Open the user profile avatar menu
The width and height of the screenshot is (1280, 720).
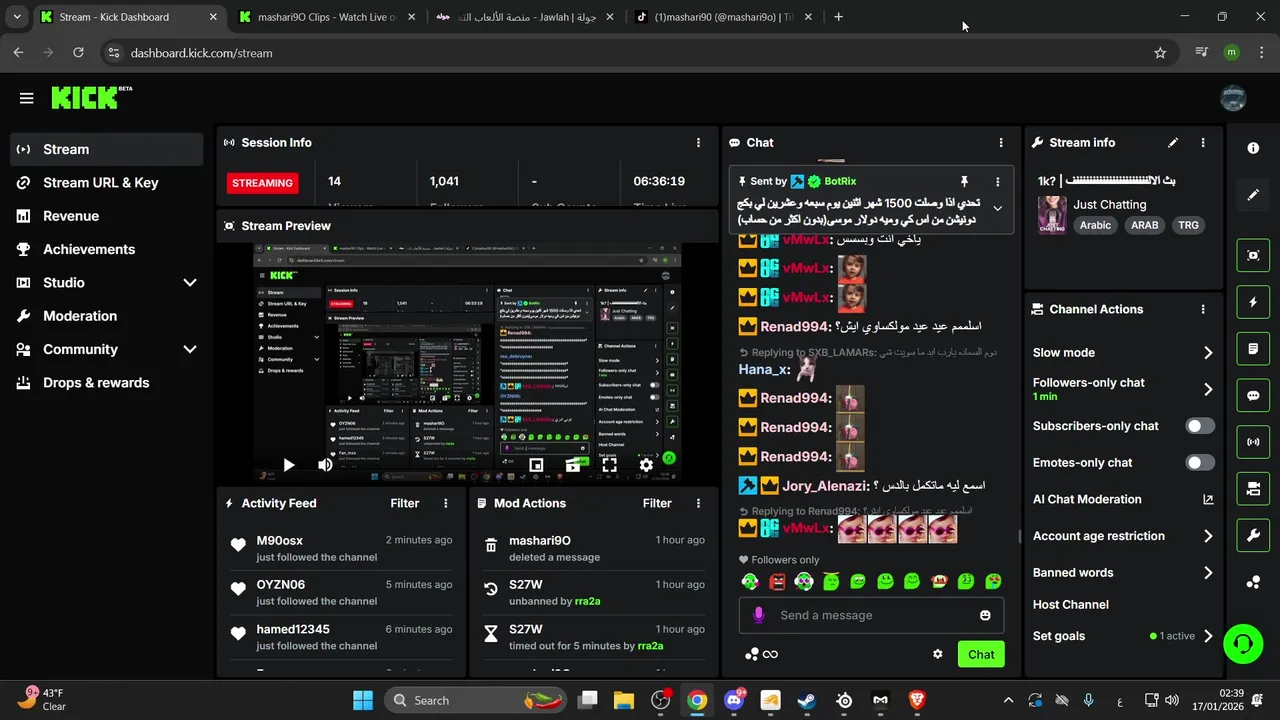pos(1233,98)
